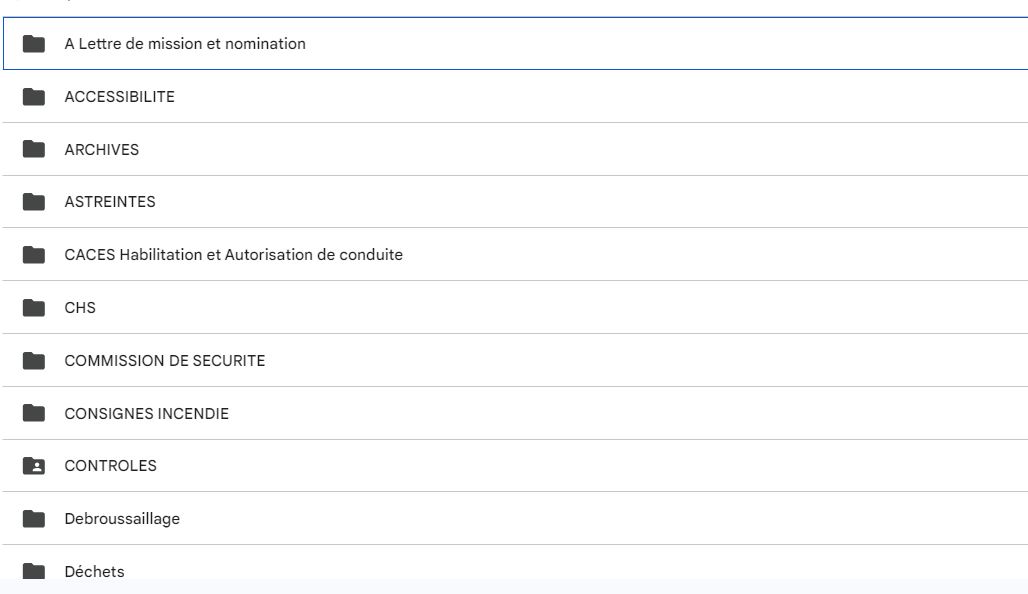Select the Debroussaillage folder name

tap(122, 519)
